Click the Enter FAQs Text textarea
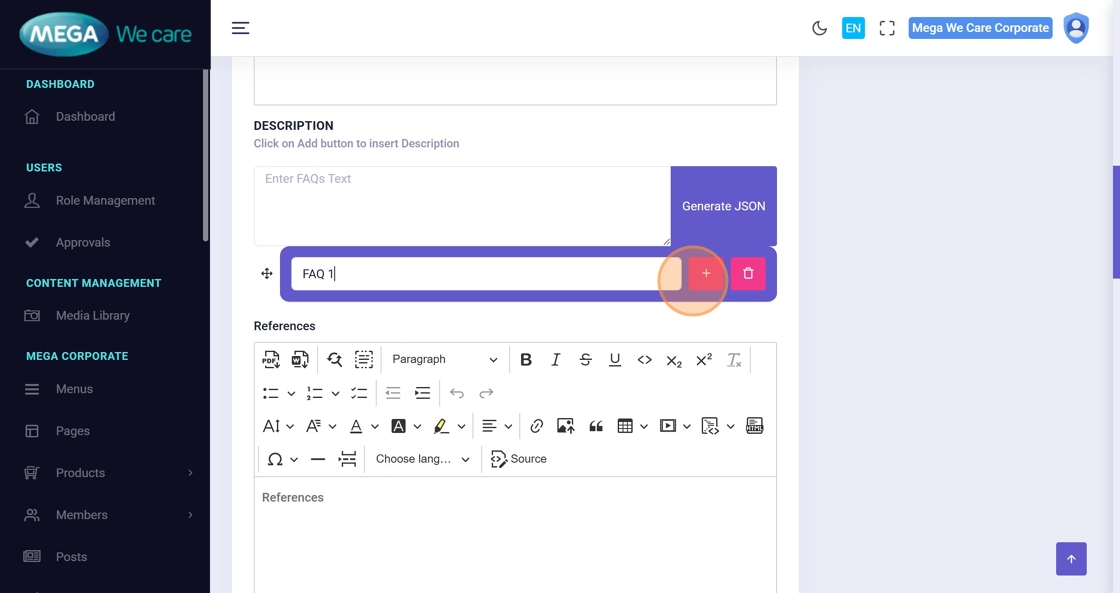 [x=461, y=205]
